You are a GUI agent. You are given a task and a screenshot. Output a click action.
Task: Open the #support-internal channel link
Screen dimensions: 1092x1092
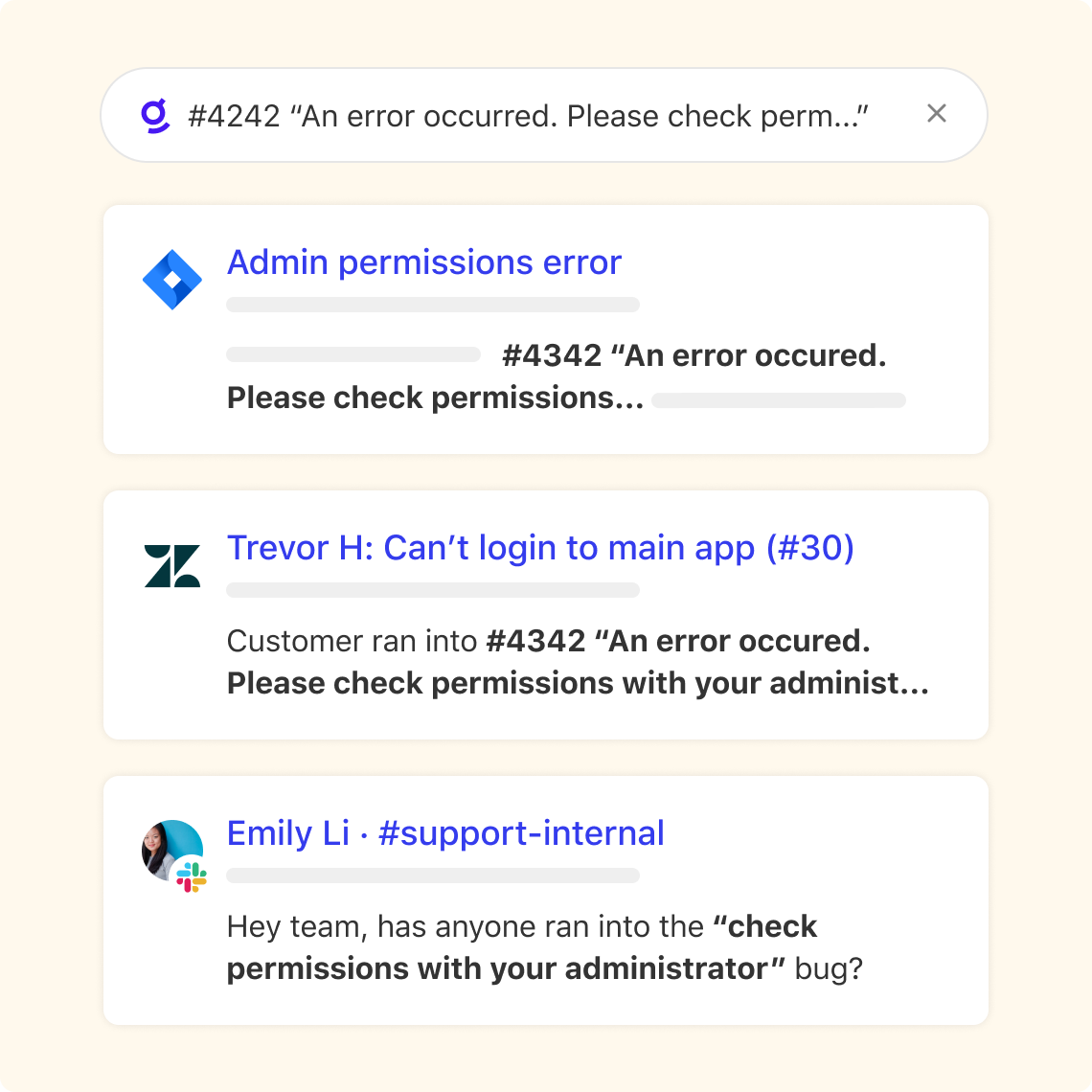[x=521, y=833]
